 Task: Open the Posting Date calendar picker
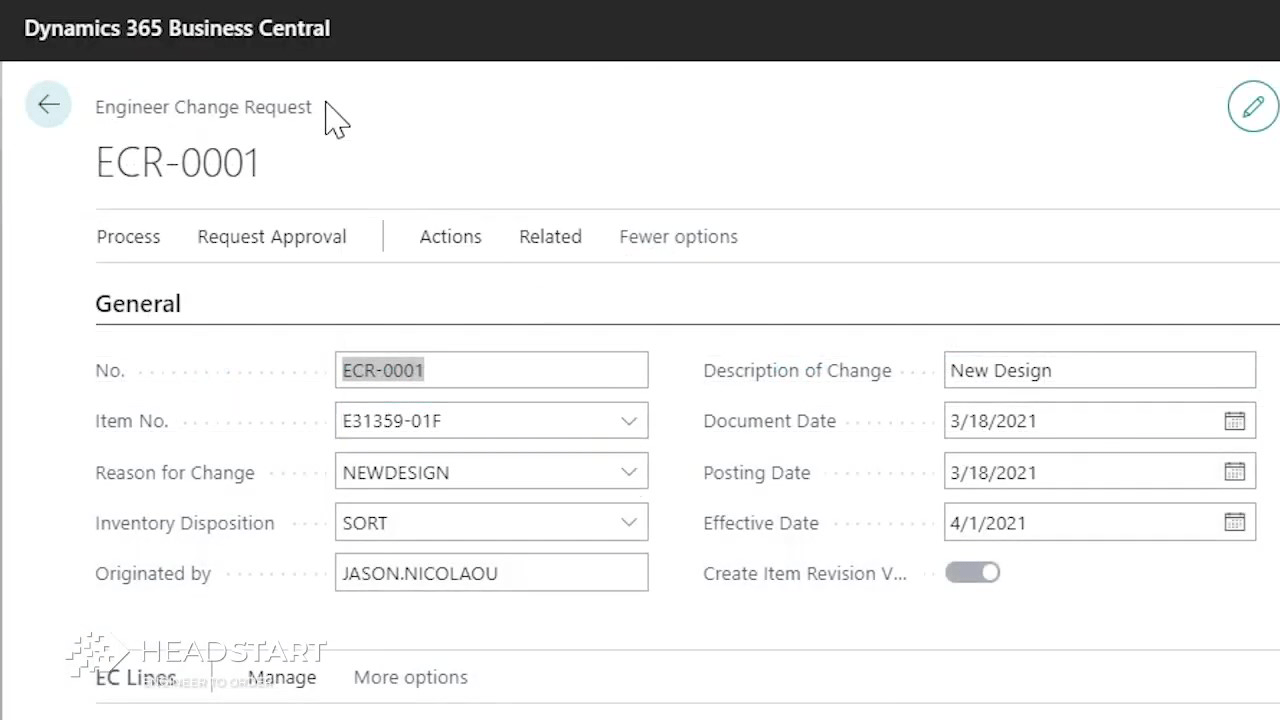pos(1235,472)
